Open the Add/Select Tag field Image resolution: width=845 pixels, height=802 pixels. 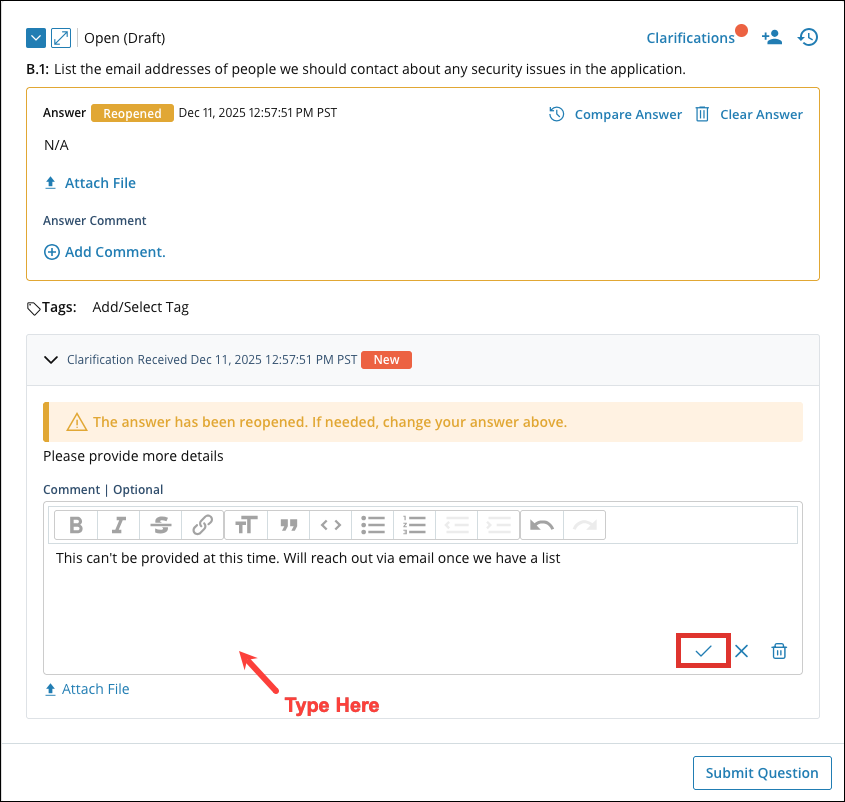(140, 307)
